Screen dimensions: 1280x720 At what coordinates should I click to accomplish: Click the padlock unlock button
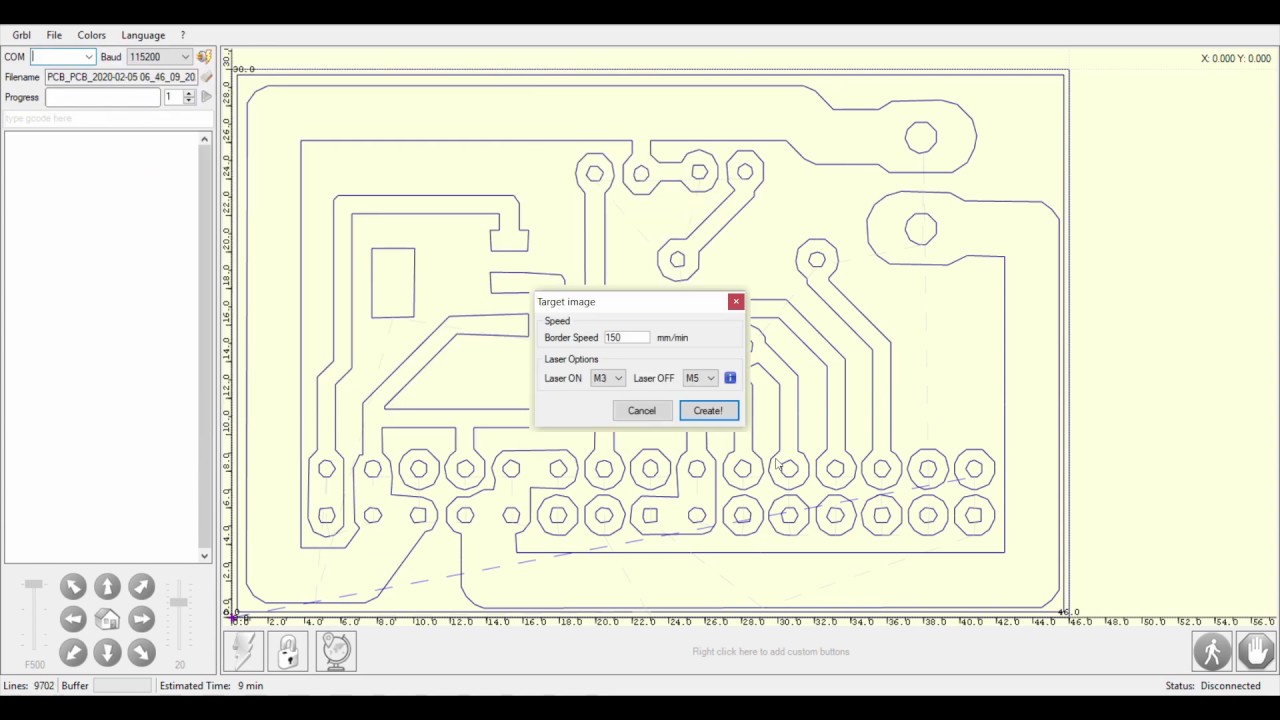point(288,651)
